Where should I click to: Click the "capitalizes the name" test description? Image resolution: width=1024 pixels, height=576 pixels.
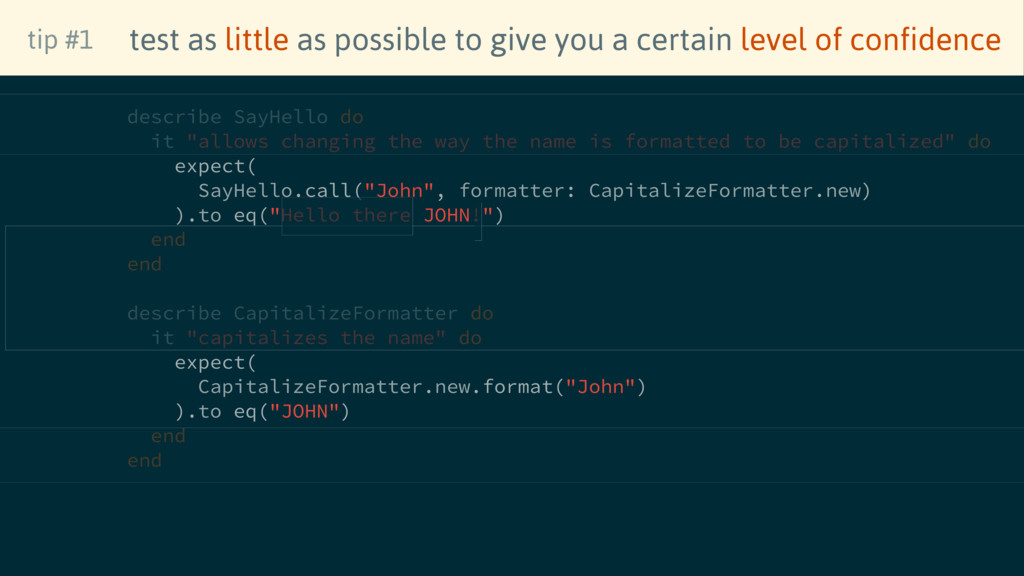click(316, 338)
